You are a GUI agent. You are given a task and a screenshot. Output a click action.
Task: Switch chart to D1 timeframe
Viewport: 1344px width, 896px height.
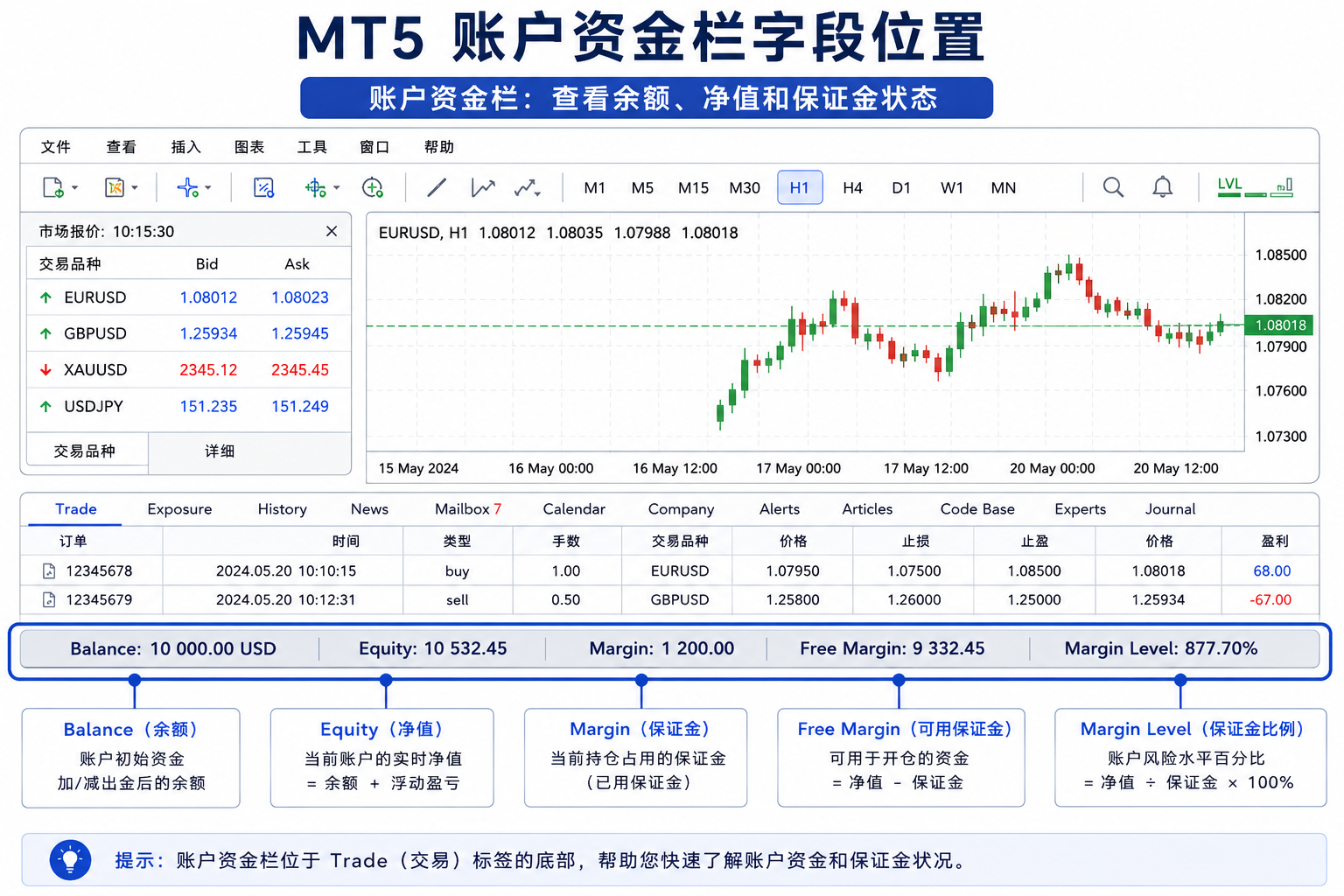901,188
